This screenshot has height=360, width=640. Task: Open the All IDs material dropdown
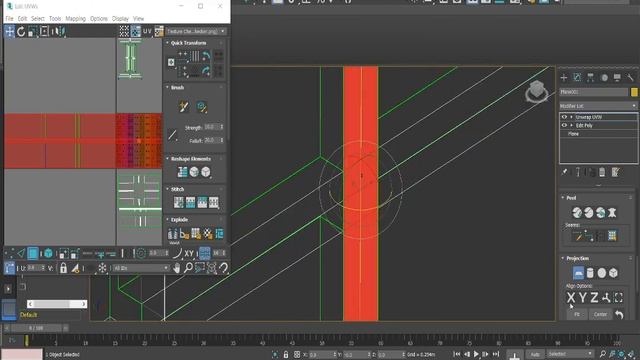tap(140, 268)
